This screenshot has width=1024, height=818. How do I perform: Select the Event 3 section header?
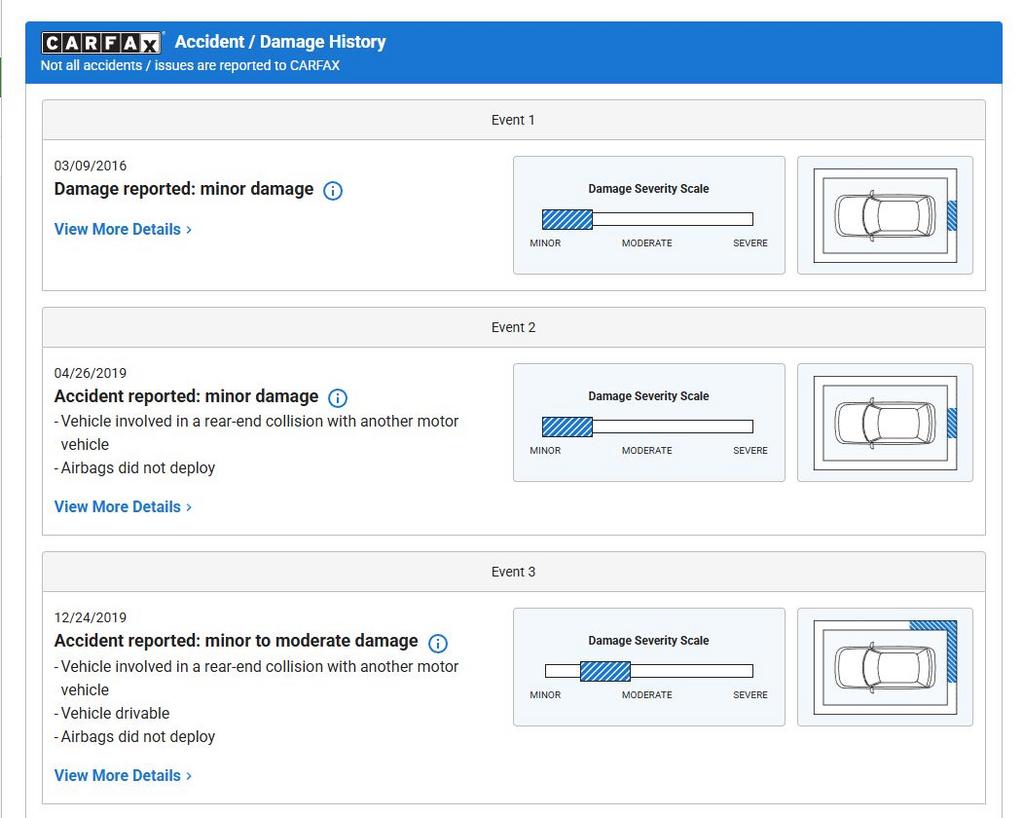point(513,572)
